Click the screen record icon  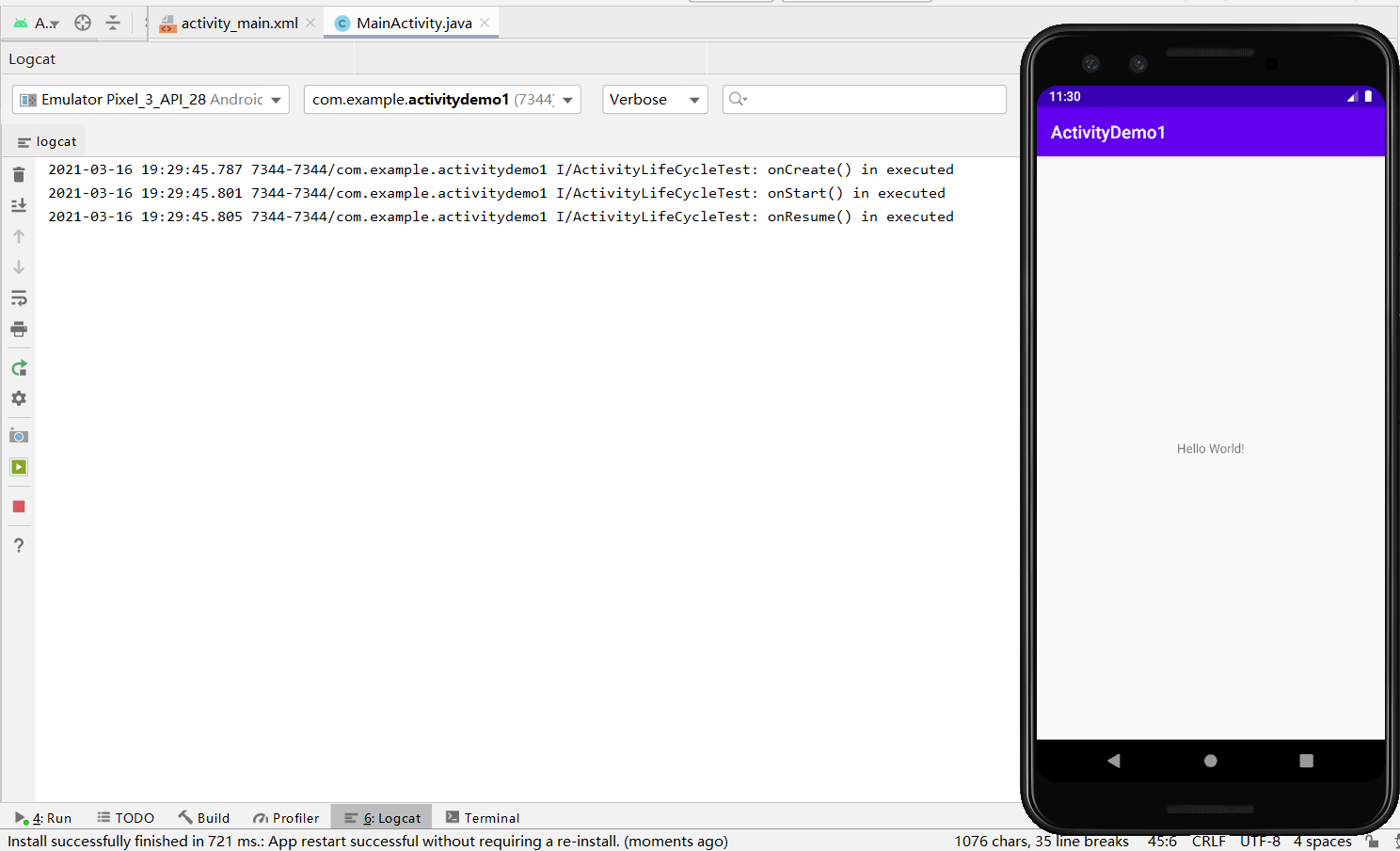click(x=19, y=467)
